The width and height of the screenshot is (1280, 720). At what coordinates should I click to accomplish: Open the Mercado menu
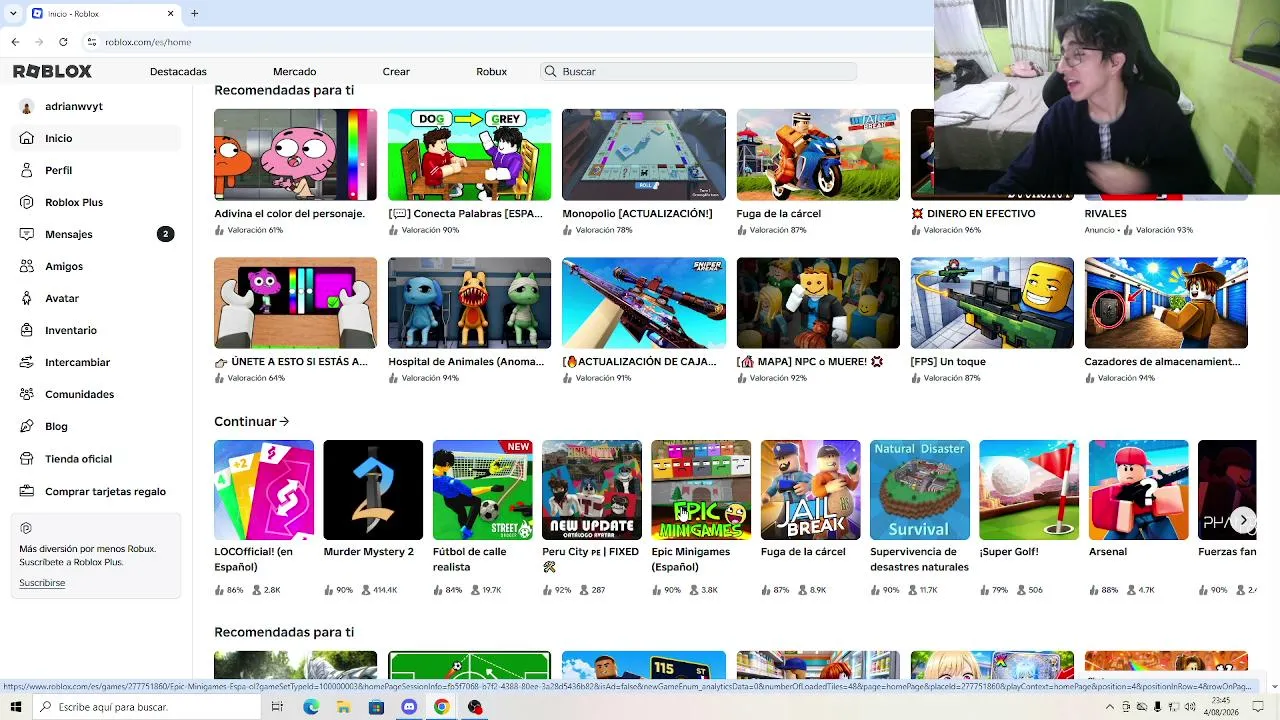click(x=294, y=72)
